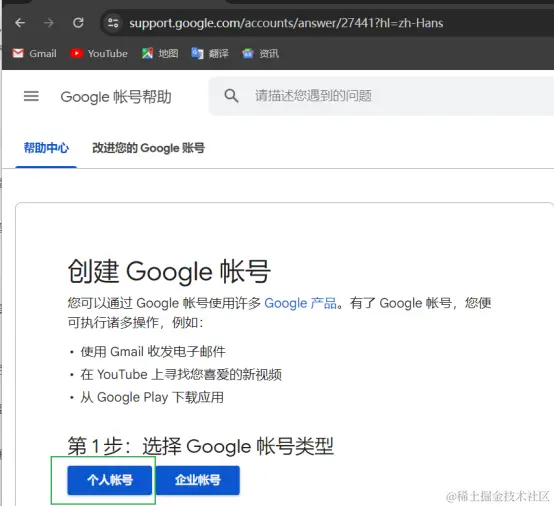
Task: Click the magnifier search icon
Action: (231, 96)
